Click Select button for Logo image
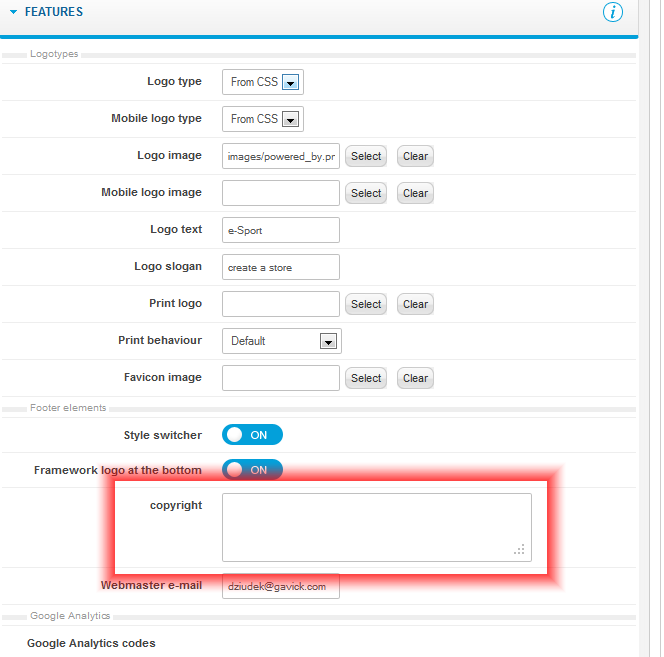 coord(366,156)
